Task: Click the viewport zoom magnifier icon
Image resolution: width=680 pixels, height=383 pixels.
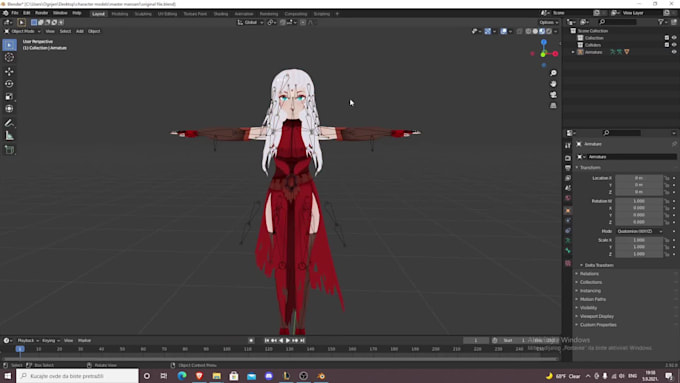Action: click(553, 73)
